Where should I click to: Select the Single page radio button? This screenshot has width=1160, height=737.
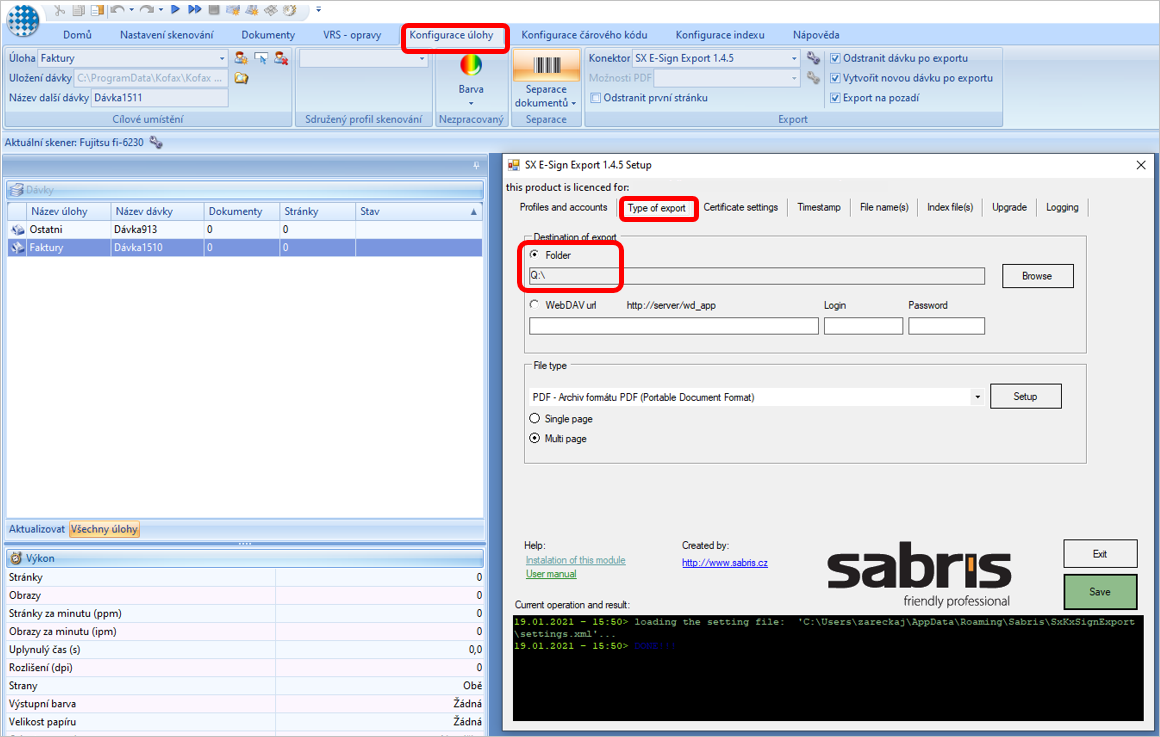(x=535, y=418)
